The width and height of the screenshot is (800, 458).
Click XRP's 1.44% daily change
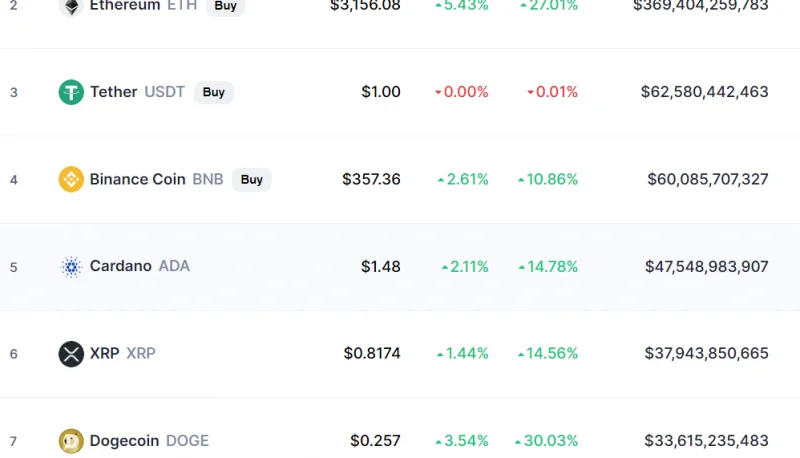[x=463, y=353]
